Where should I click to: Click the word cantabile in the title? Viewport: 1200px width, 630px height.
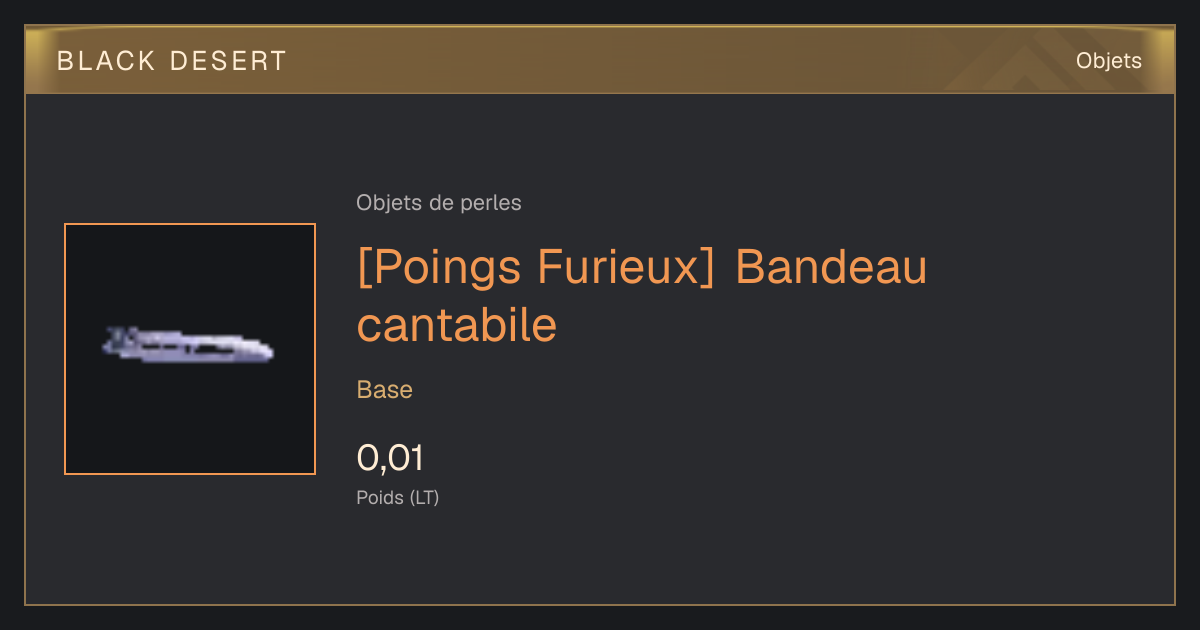[457, 324]
